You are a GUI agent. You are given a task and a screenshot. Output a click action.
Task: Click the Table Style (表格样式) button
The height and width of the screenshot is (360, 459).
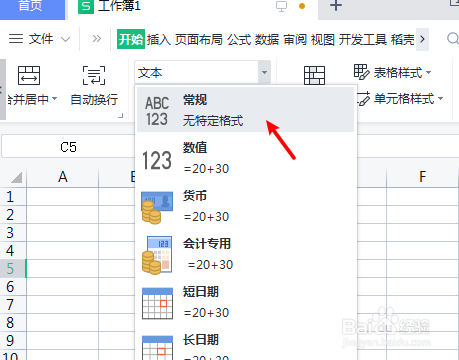pos(392,72)
